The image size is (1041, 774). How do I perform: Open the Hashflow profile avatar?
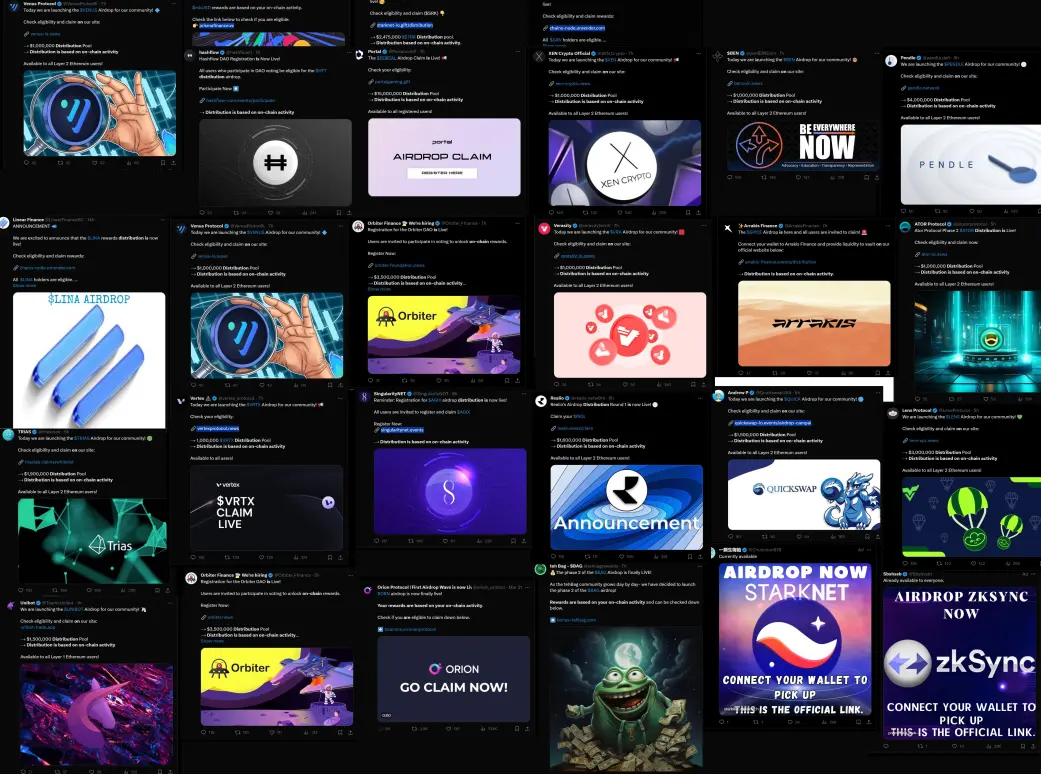(189, 56)
